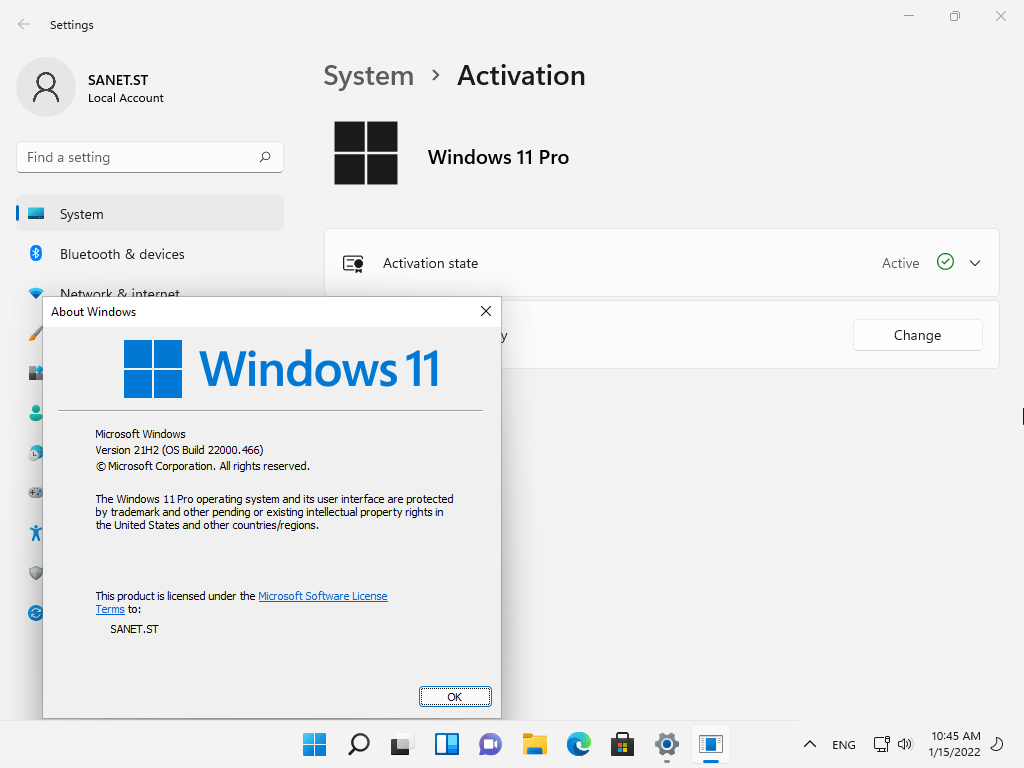Click OK in About Windows dialog

coord(455,697)
